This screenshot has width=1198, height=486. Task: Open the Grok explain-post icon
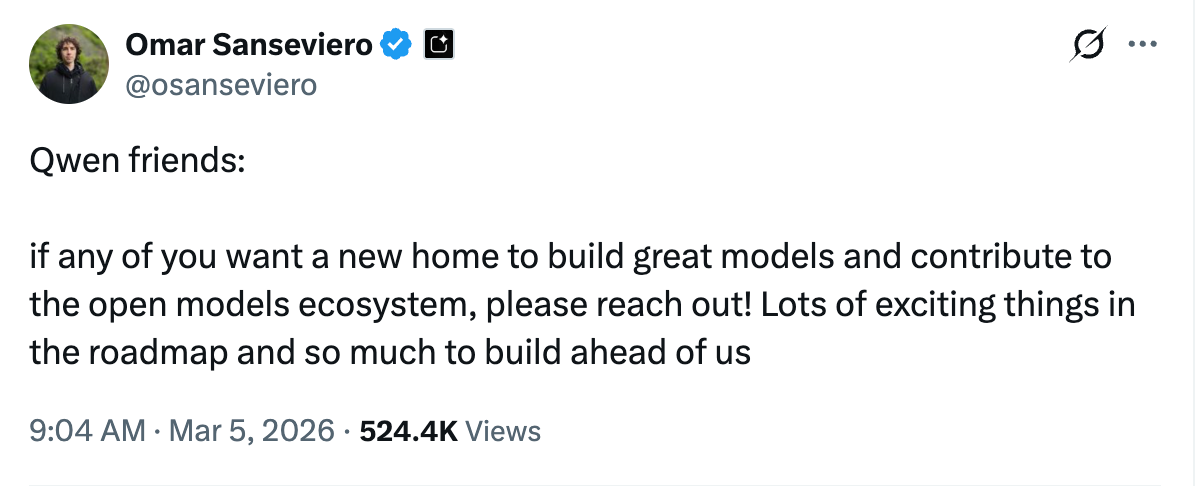click(x=1087, y=45)
